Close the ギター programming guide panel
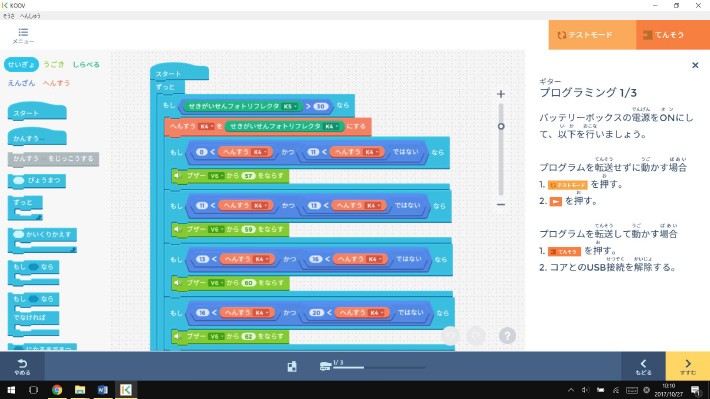710x399 pixels. pos(695,65)
